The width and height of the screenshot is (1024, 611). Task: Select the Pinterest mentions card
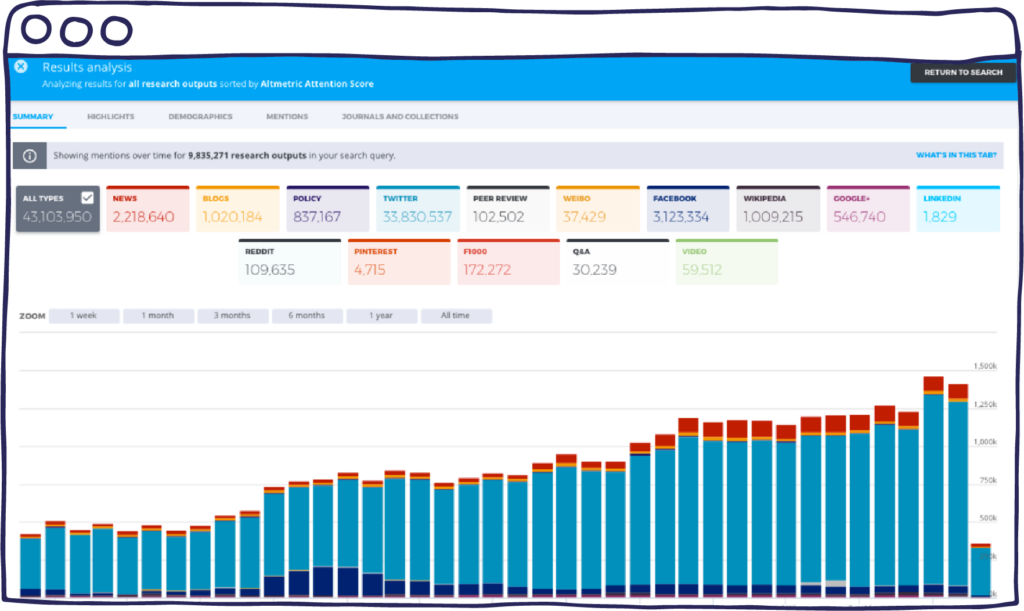399,262
